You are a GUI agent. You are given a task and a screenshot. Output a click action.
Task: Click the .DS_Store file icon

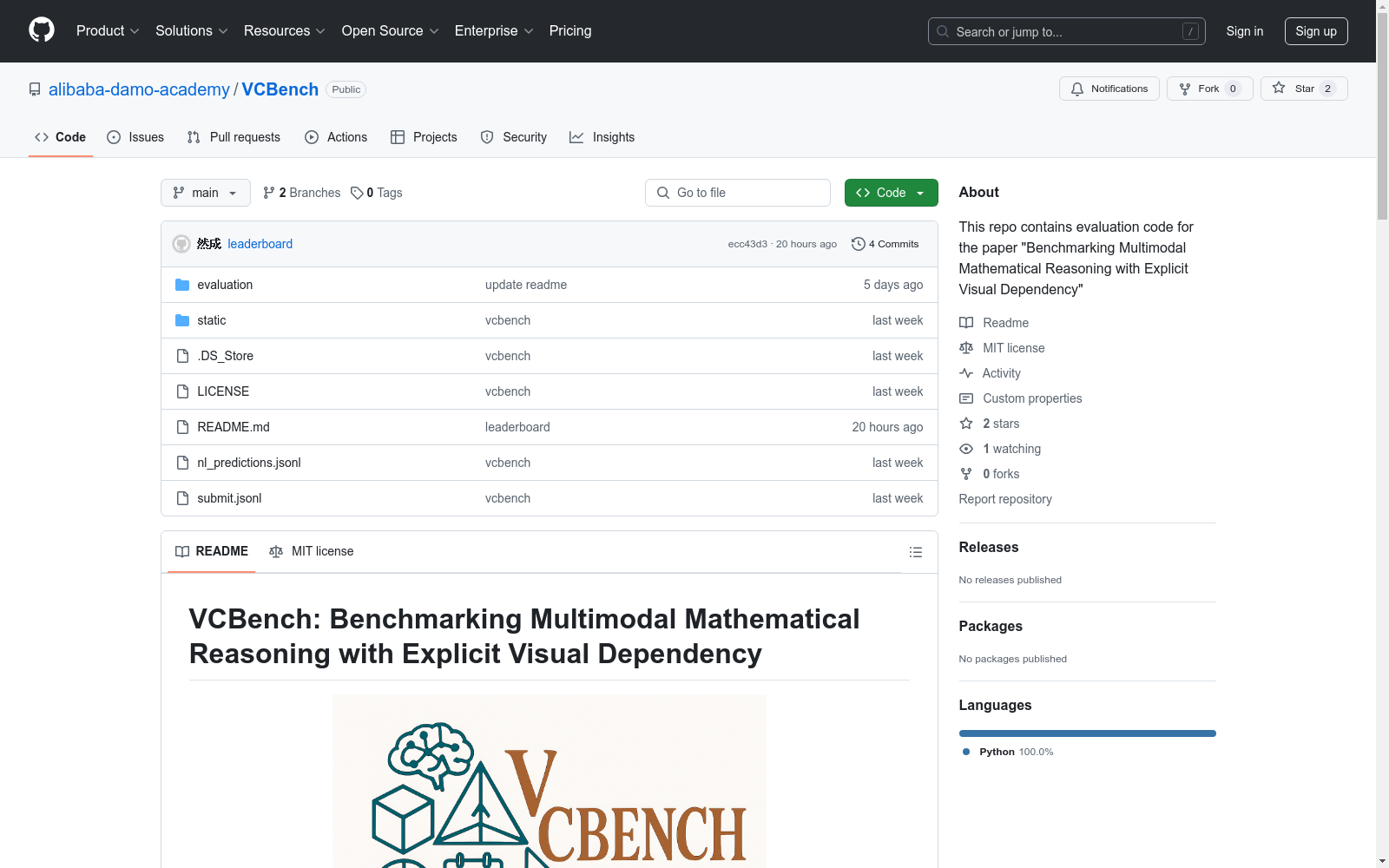pos(182,356)
